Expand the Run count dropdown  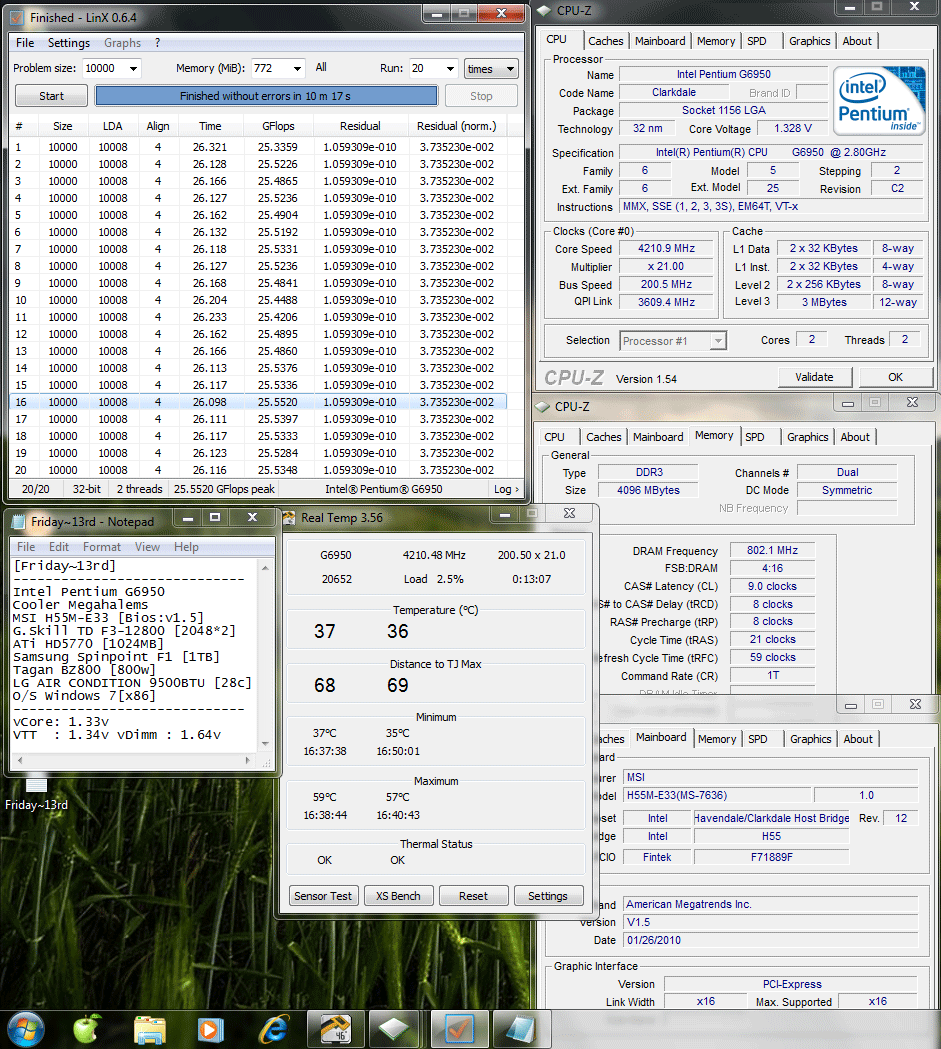coord(447,69)
